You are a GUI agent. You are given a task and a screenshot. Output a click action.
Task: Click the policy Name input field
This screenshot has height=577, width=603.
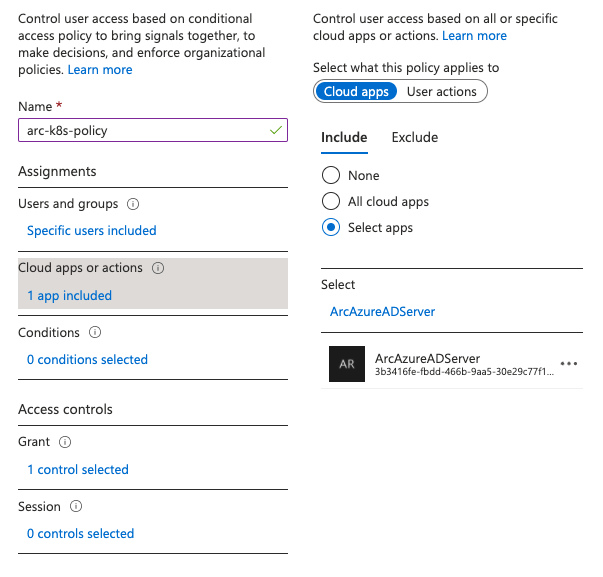[x=140, y=131]
